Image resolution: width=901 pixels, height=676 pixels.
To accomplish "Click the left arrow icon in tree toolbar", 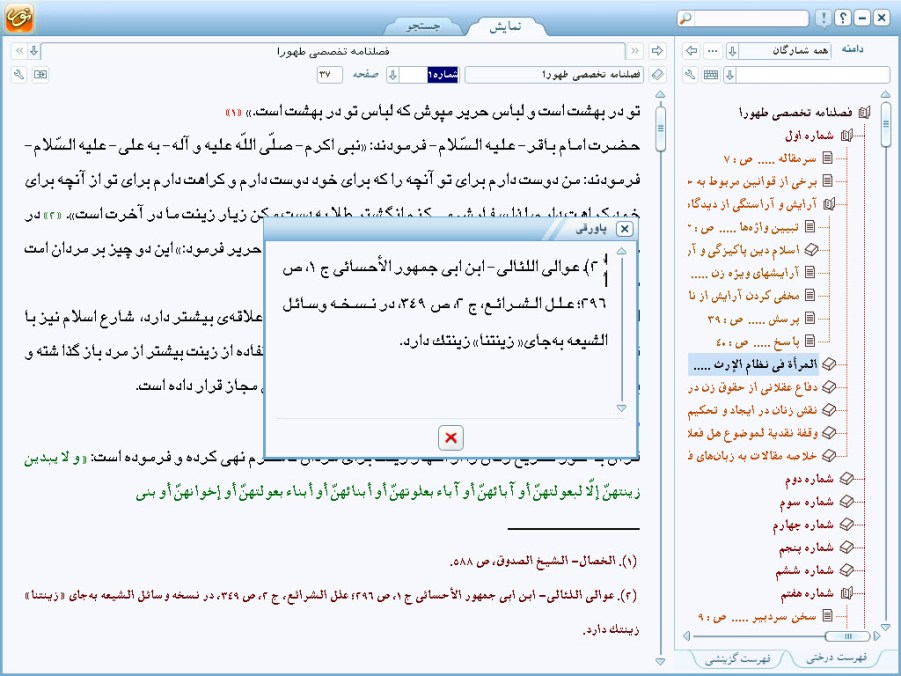I will click(x=692, y=51).
